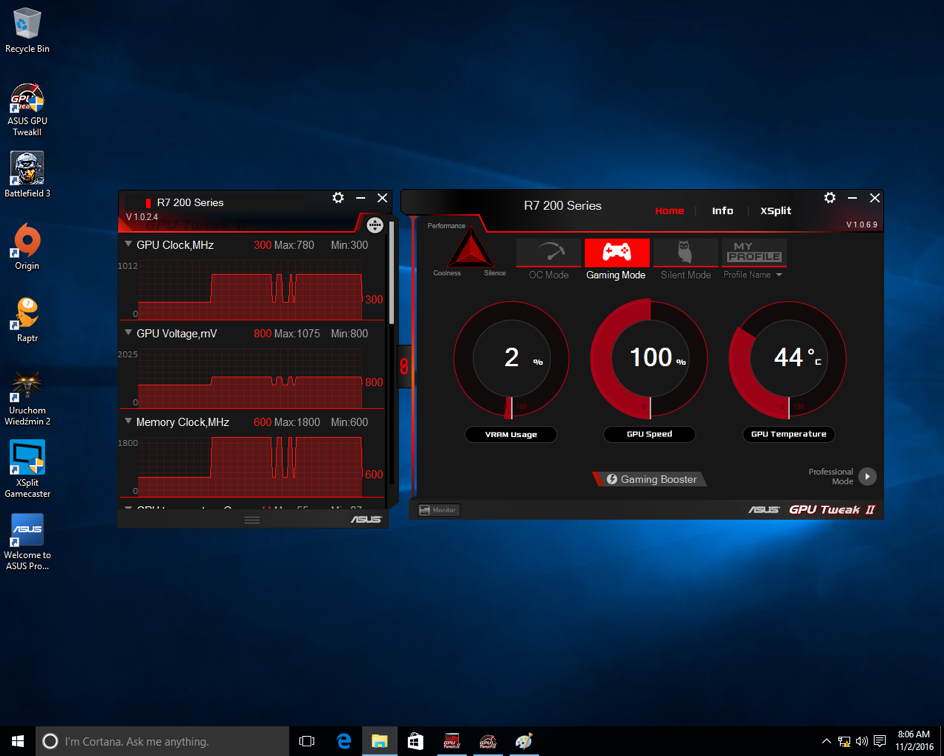Select the OC Mode speedometer icon
The width and height of the screenshot is (944, 756).
coord(548,252)
